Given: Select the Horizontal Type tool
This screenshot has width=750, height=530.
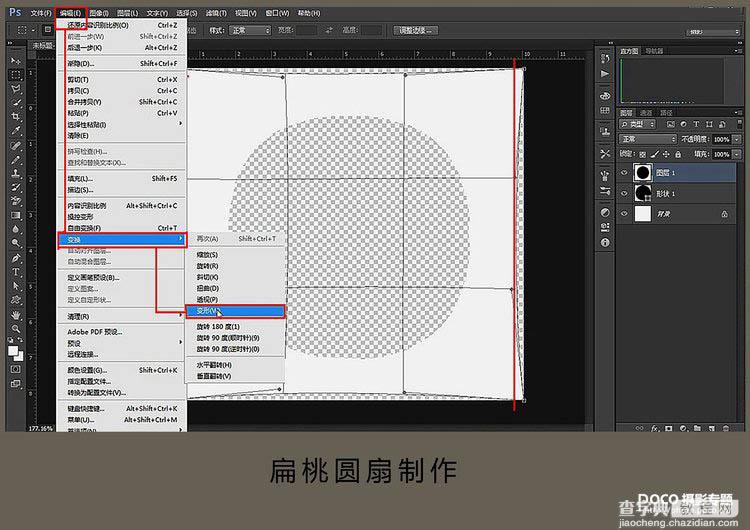Looking at the screenshot, I should tap(16, 272).
